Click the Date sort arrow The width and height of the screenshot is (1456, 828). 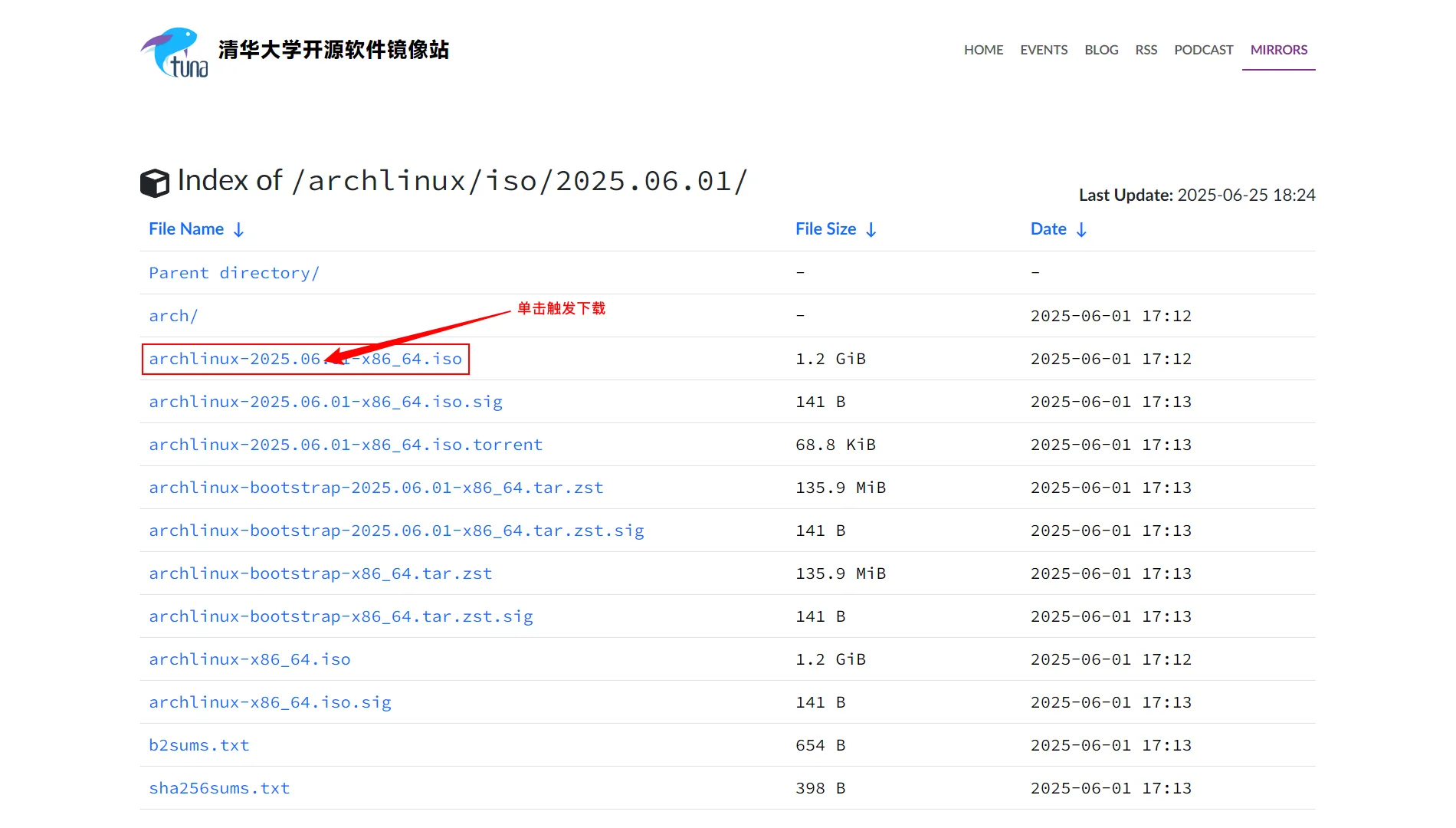(x=1081, y=229)
